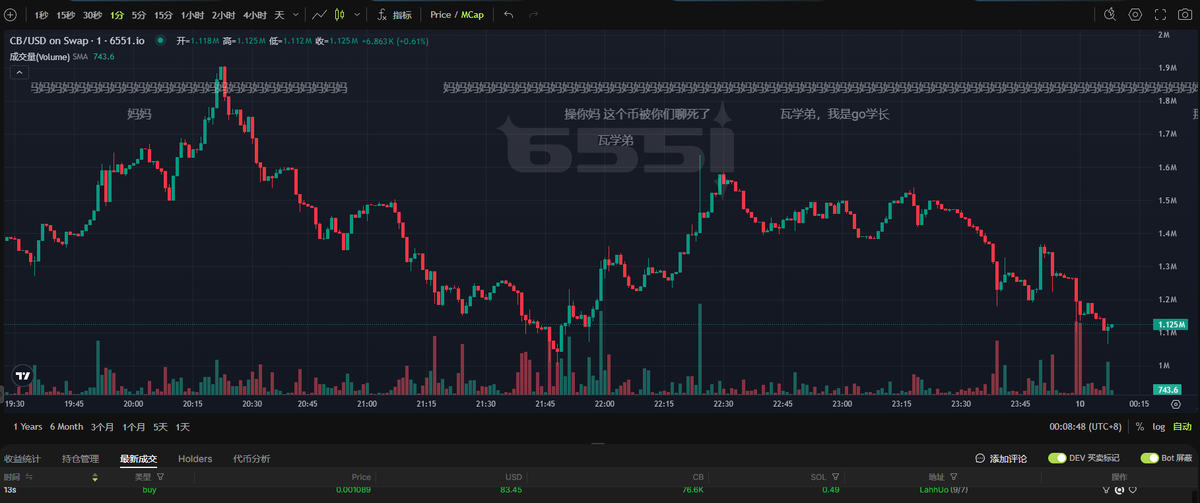Expand the chart type dropdown arrow
The image size is (1200, 503).
click(358, 15)
